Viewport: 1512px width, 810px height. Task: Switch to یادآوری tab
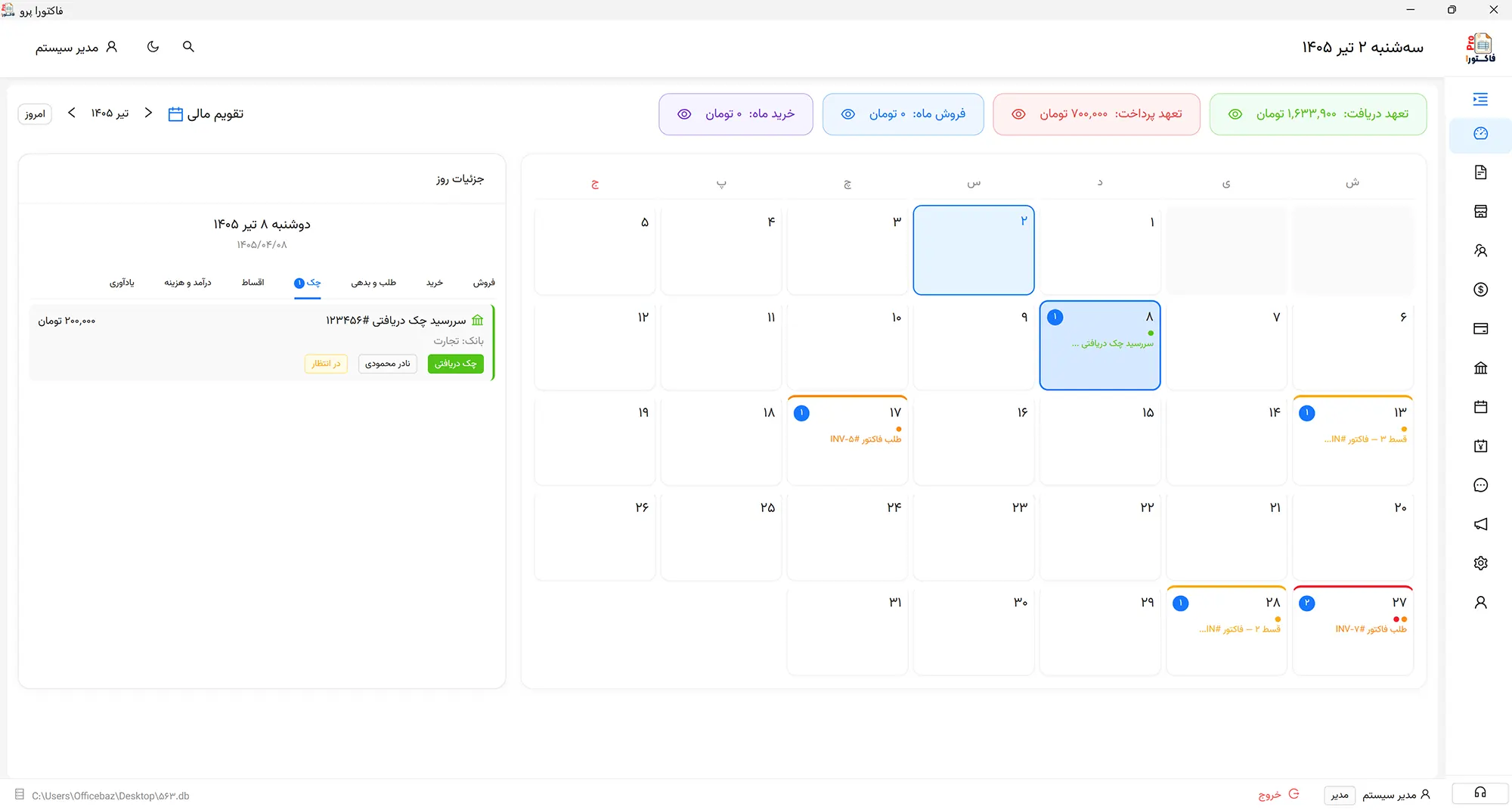pyautogui.click(x=122, y=282)
